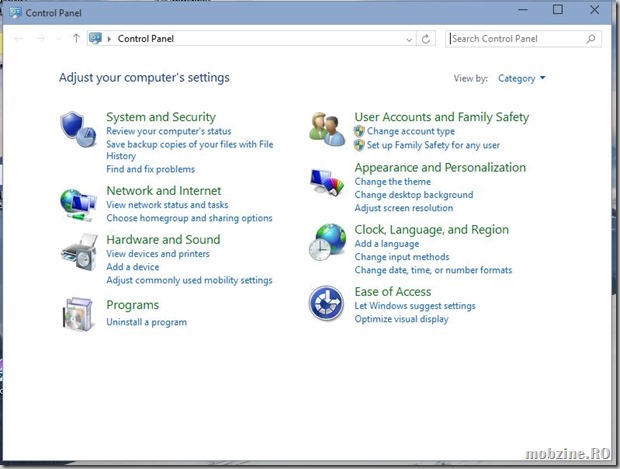Viewport: 620px width, 469px height.
Task: Open Ease of Access round icon
Action: click(326, 303)
